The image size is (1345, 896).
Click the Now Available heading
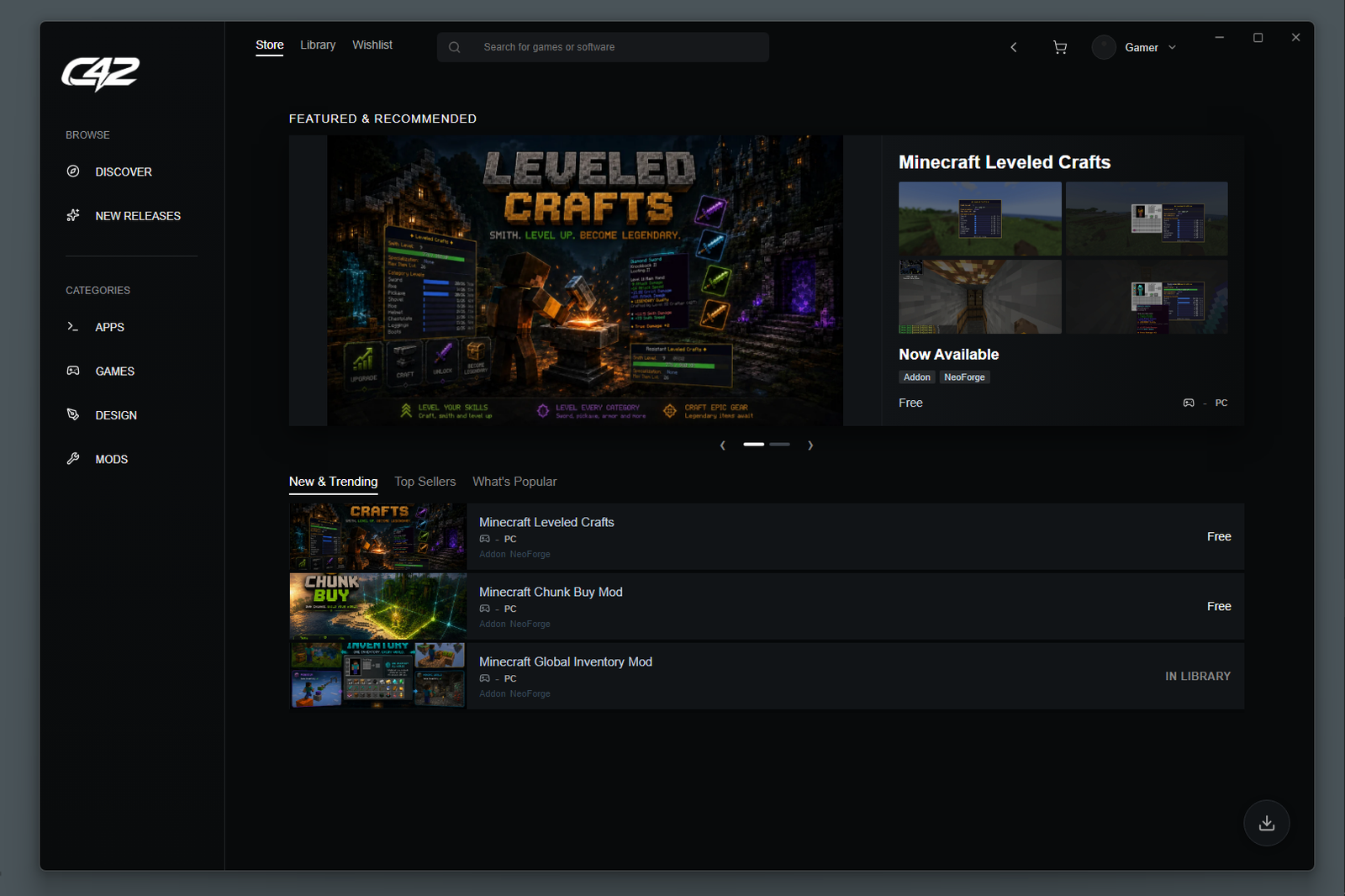point(949,355)
